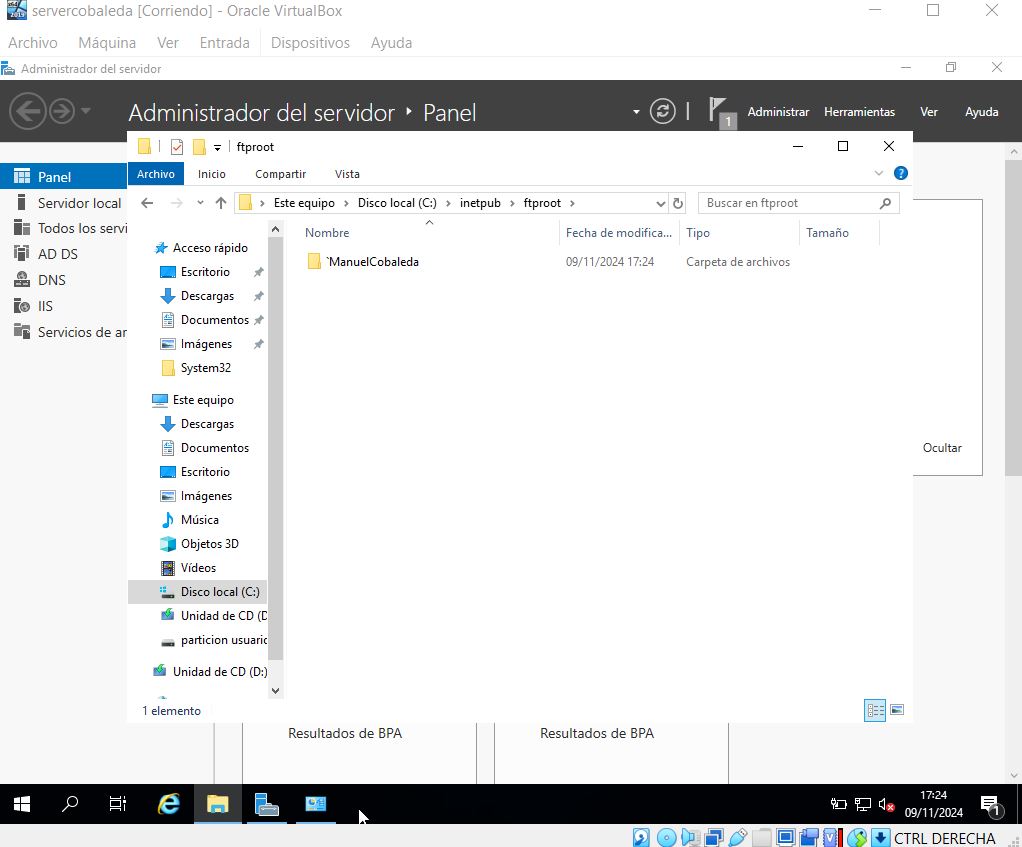Expand the File Explorer ribbon chevron
The width and height of the screenshot is (1022, 847).
879,173
